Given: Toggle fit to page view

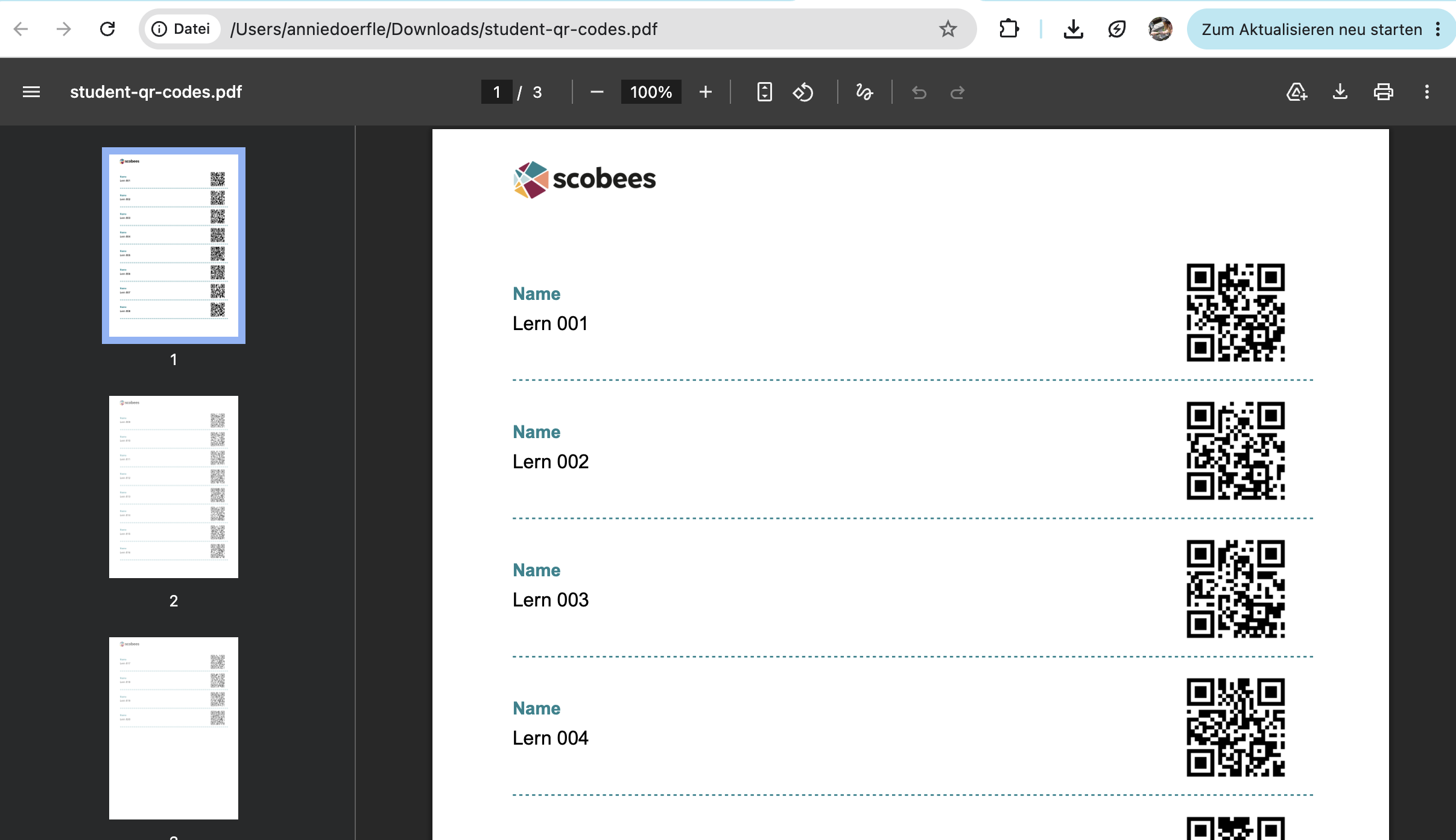Looking at the screenshot, I should [764, 92].
